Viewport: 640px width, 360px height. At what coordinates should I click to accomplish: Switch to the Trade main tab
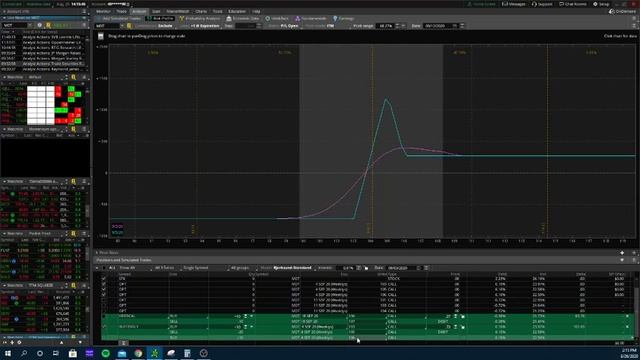tap(122, 11)
